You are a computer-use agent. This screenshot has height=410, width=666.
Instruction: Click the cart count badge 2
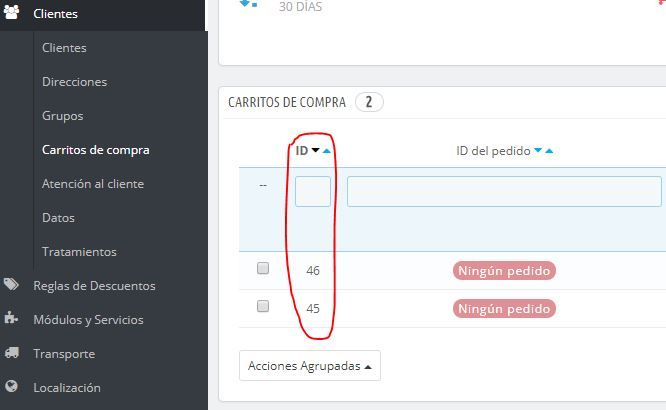pyautogui.click(x=369, y=102)
